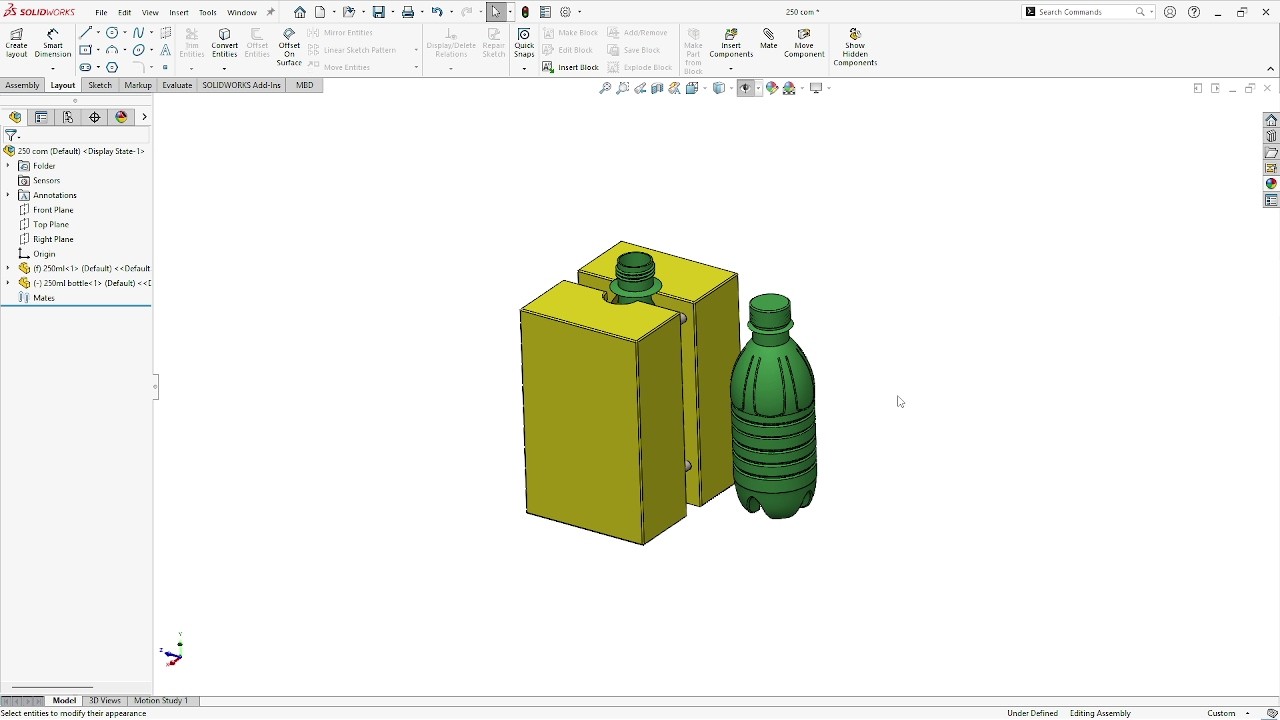Pick the Spline sketch tool

click(x=138, y=33)
